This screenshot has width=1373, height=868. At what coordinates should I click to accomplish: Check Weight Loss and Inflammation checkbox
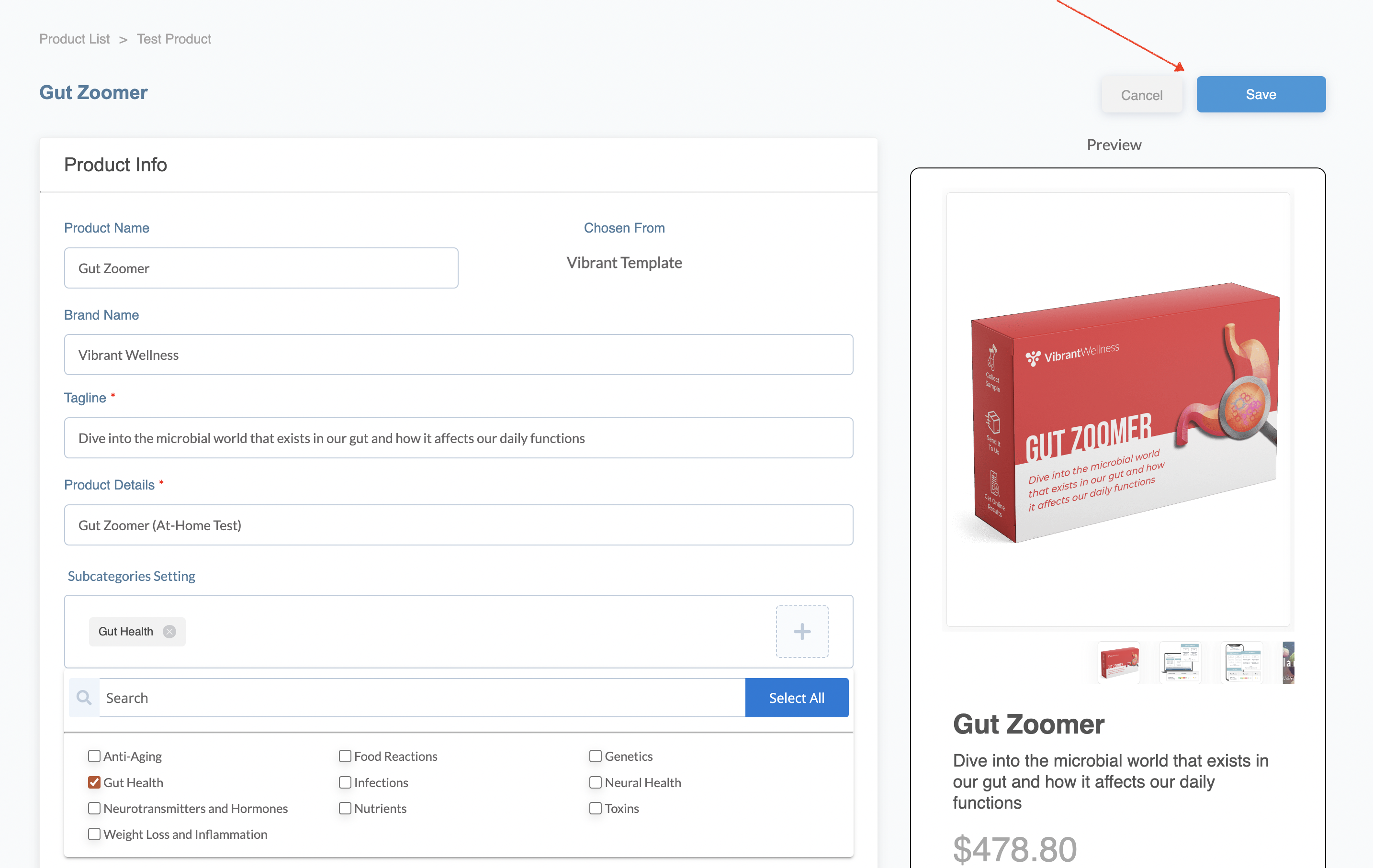click(94, 835)
